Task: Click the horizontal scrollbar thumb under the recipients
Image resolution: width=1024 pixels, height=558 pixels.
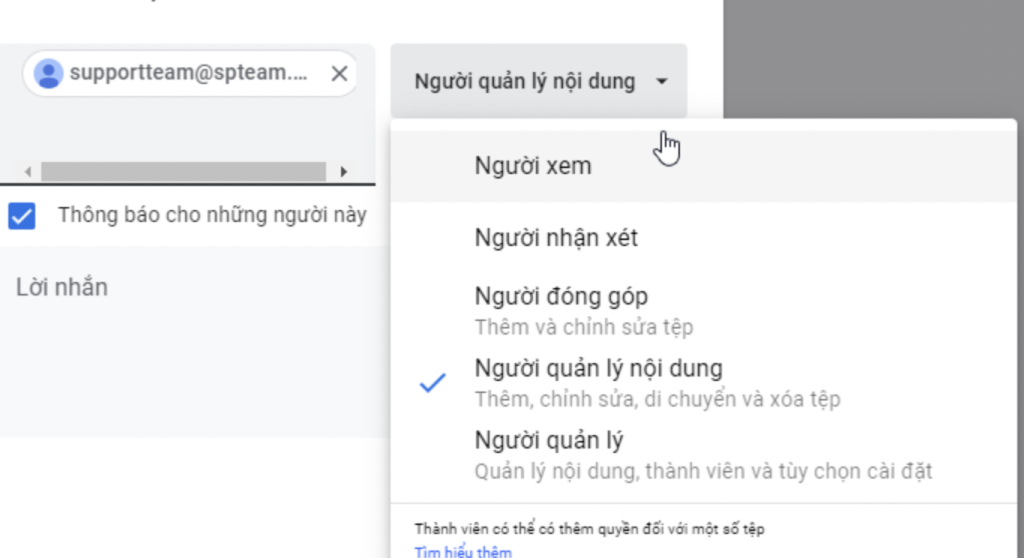Action: point(183,171)
